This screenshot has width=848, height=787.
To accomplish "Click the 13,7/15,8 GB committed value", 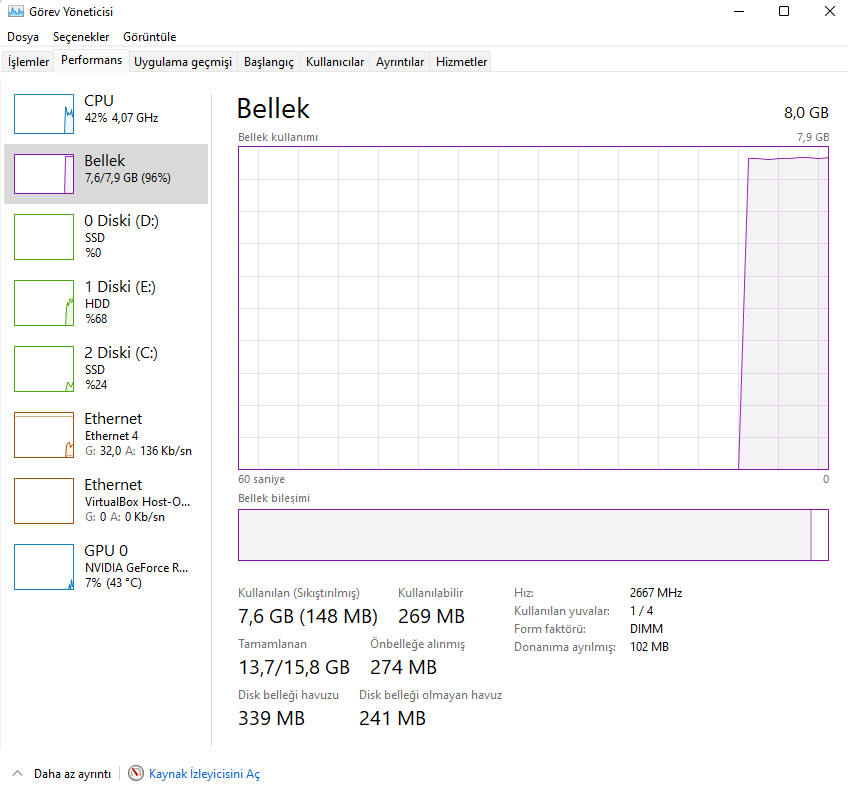I will pos(294,667).
